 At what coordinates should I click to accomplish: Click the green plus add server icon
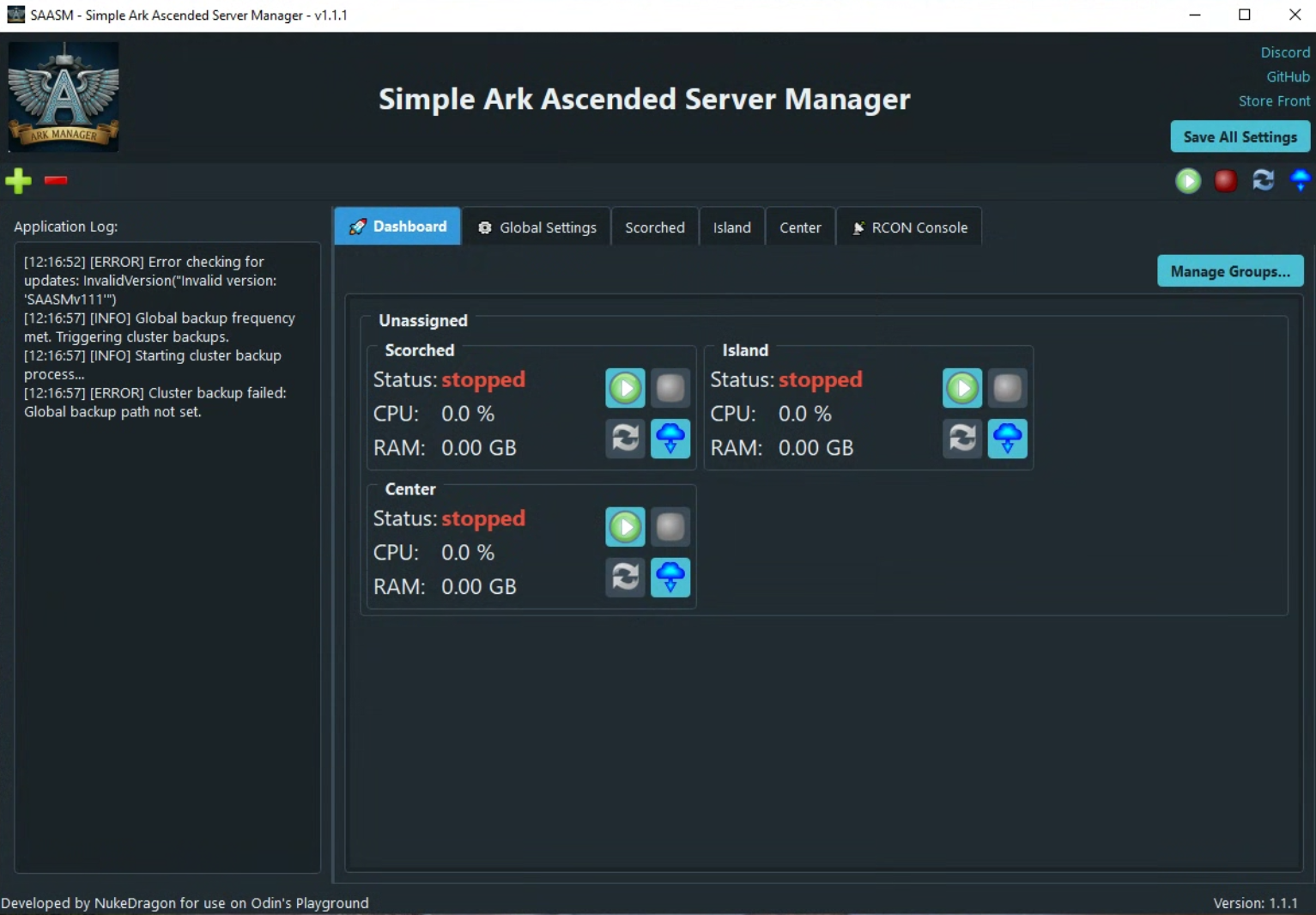18,181
